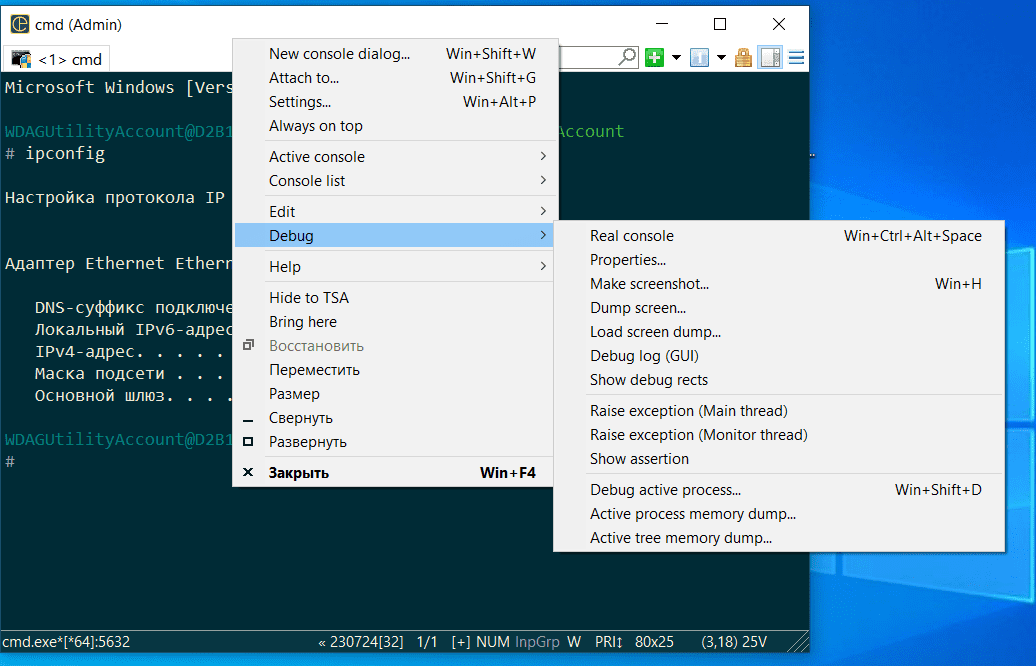Select Show assertion
Image resolution: width=1036 pixels, height=666 pixels.
tap(780, 459)
